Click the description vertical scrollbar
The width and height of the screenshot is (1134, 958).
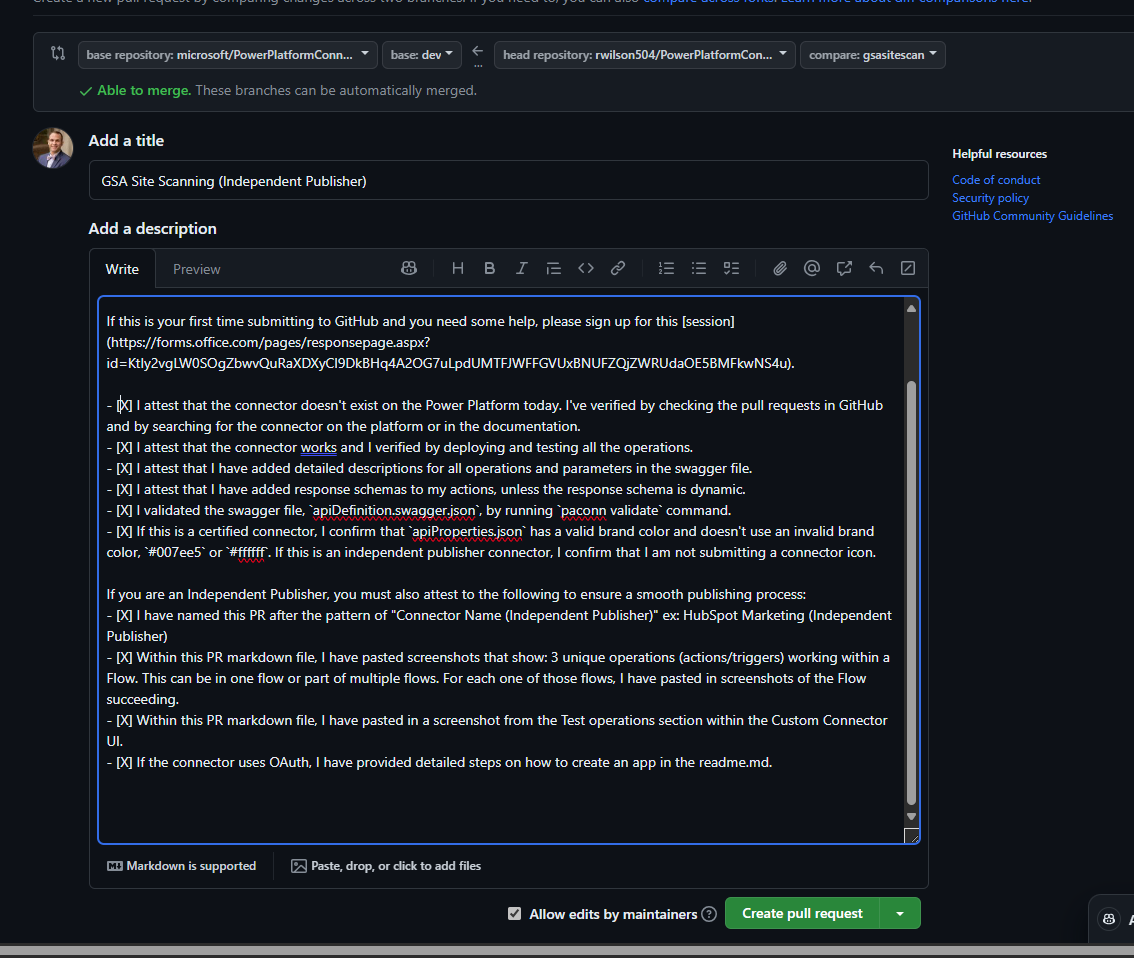[x=911, y=561]
